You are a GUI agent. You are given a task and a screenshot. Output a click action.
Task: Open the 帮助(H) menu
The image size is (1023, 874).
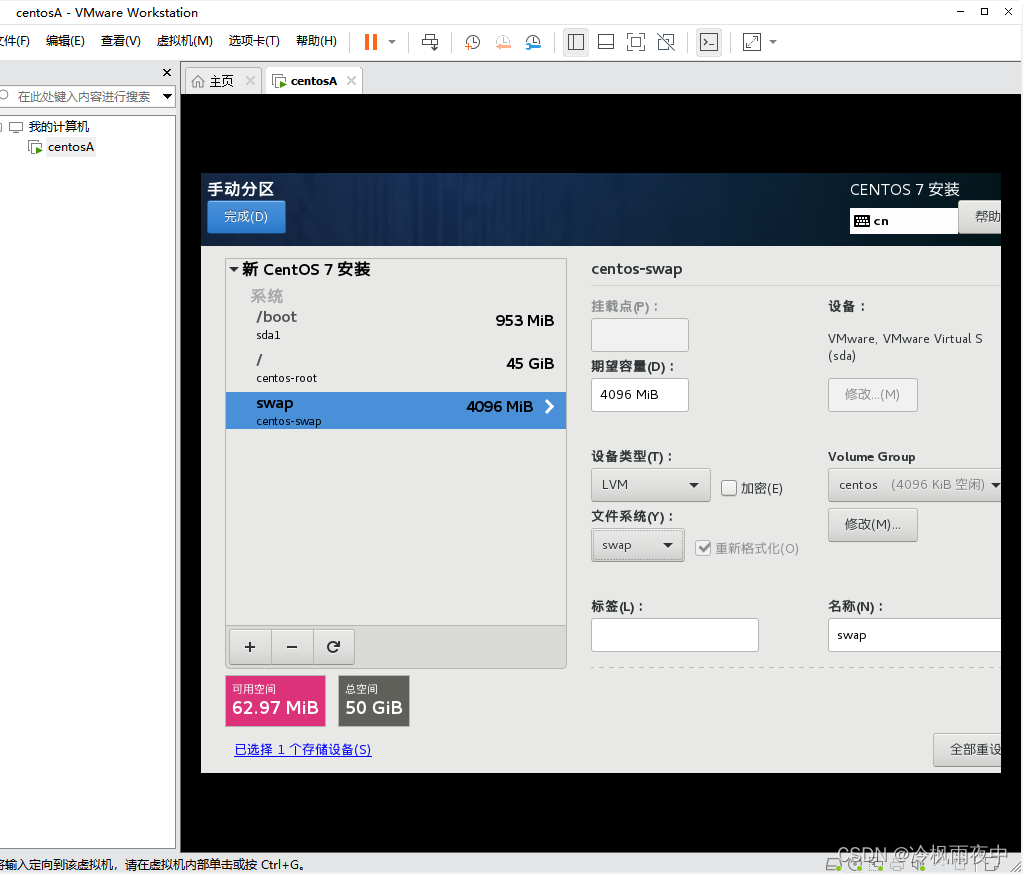pos(316,40)
